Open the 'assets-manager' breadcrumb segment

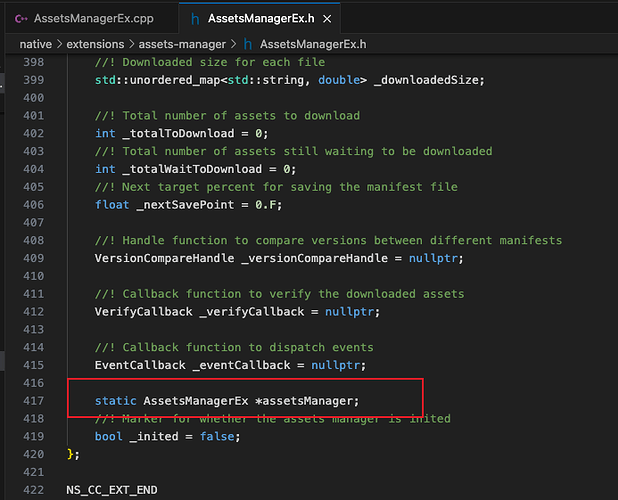(182, 44)
